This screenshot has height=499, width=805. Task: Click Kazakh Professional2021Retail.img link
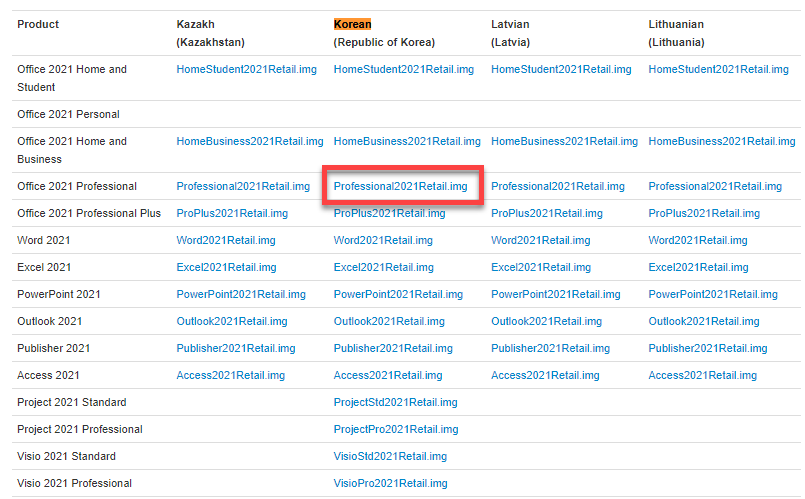(243, 186)
